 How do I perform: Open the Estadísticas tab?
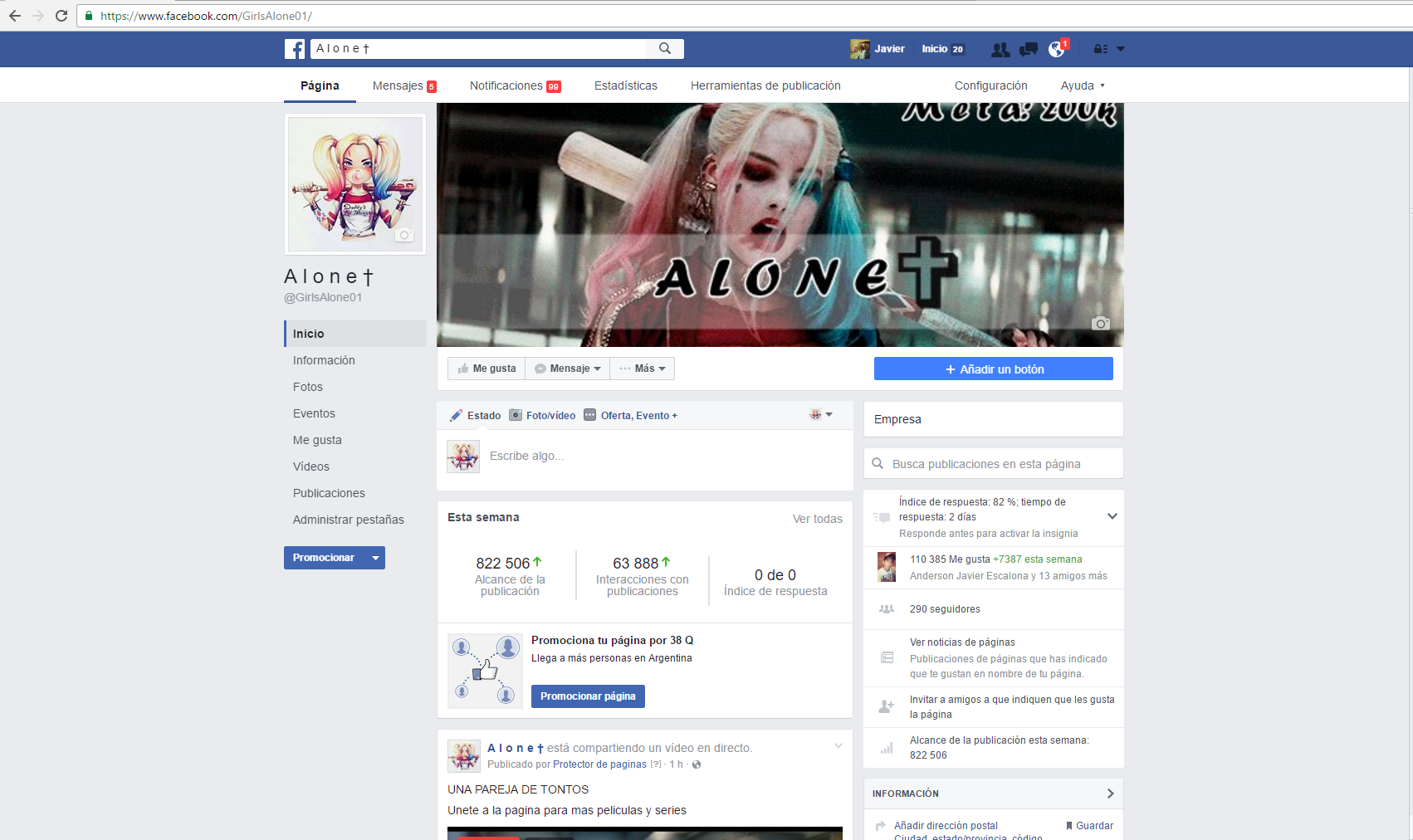pos(626,85)
